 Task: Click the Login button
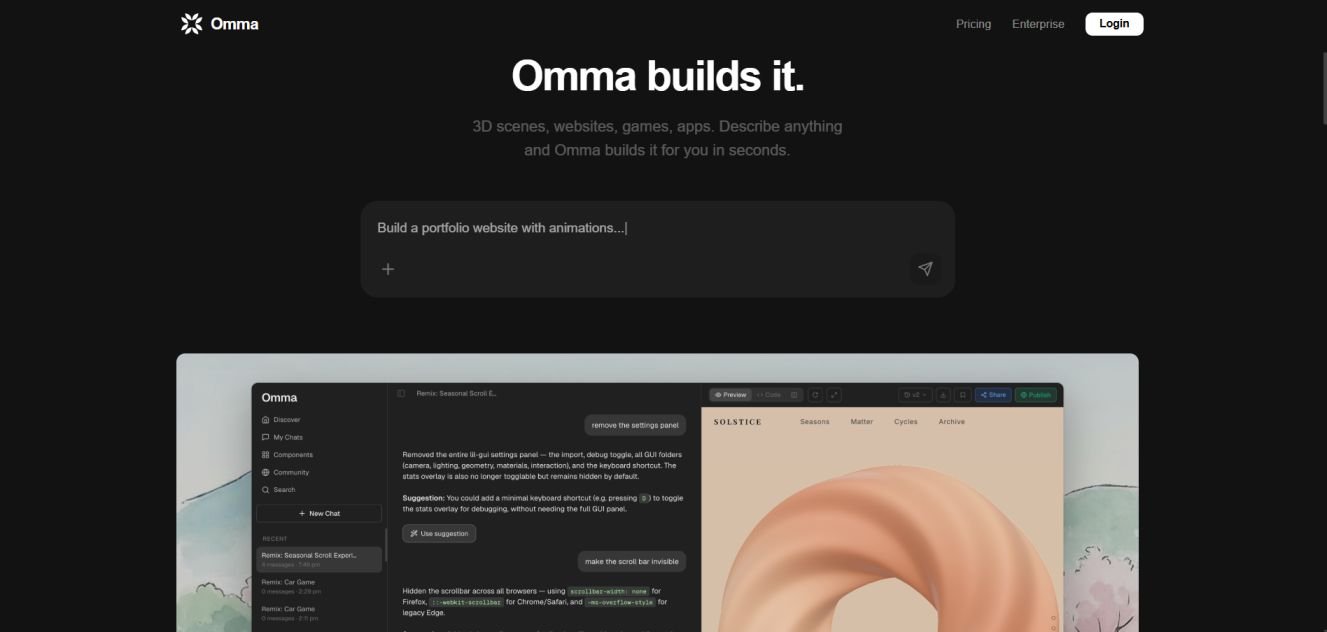pos(1114,24)
